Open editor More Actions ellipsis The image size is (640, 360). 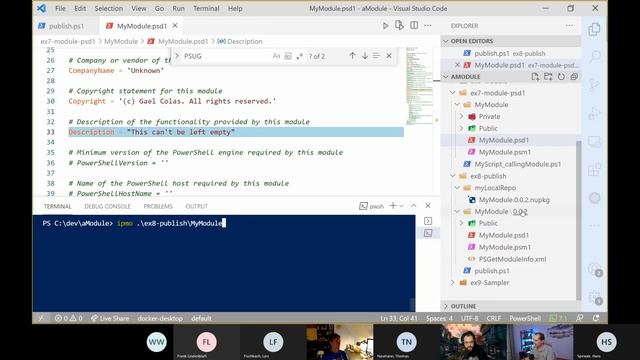click(x=428, y=25)
